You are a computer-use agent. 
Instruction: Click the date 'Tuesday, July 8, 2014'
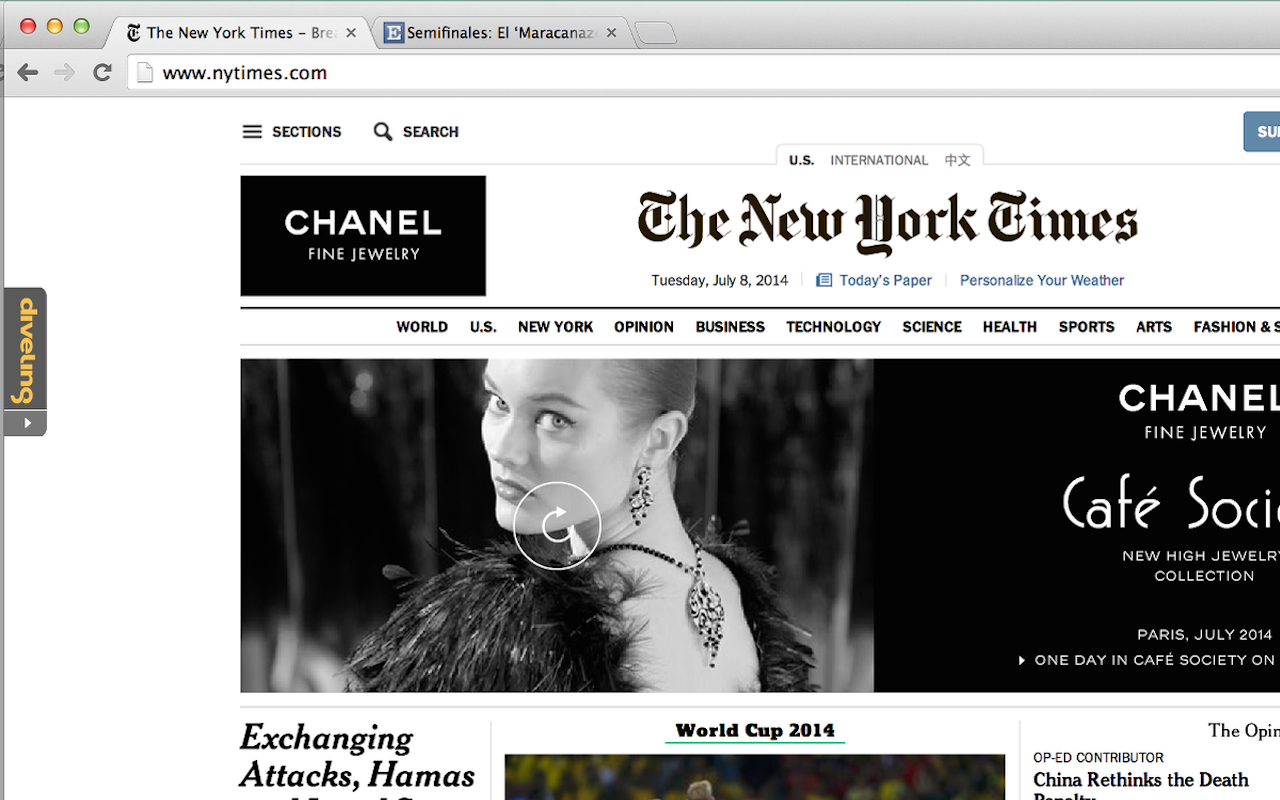720,280
